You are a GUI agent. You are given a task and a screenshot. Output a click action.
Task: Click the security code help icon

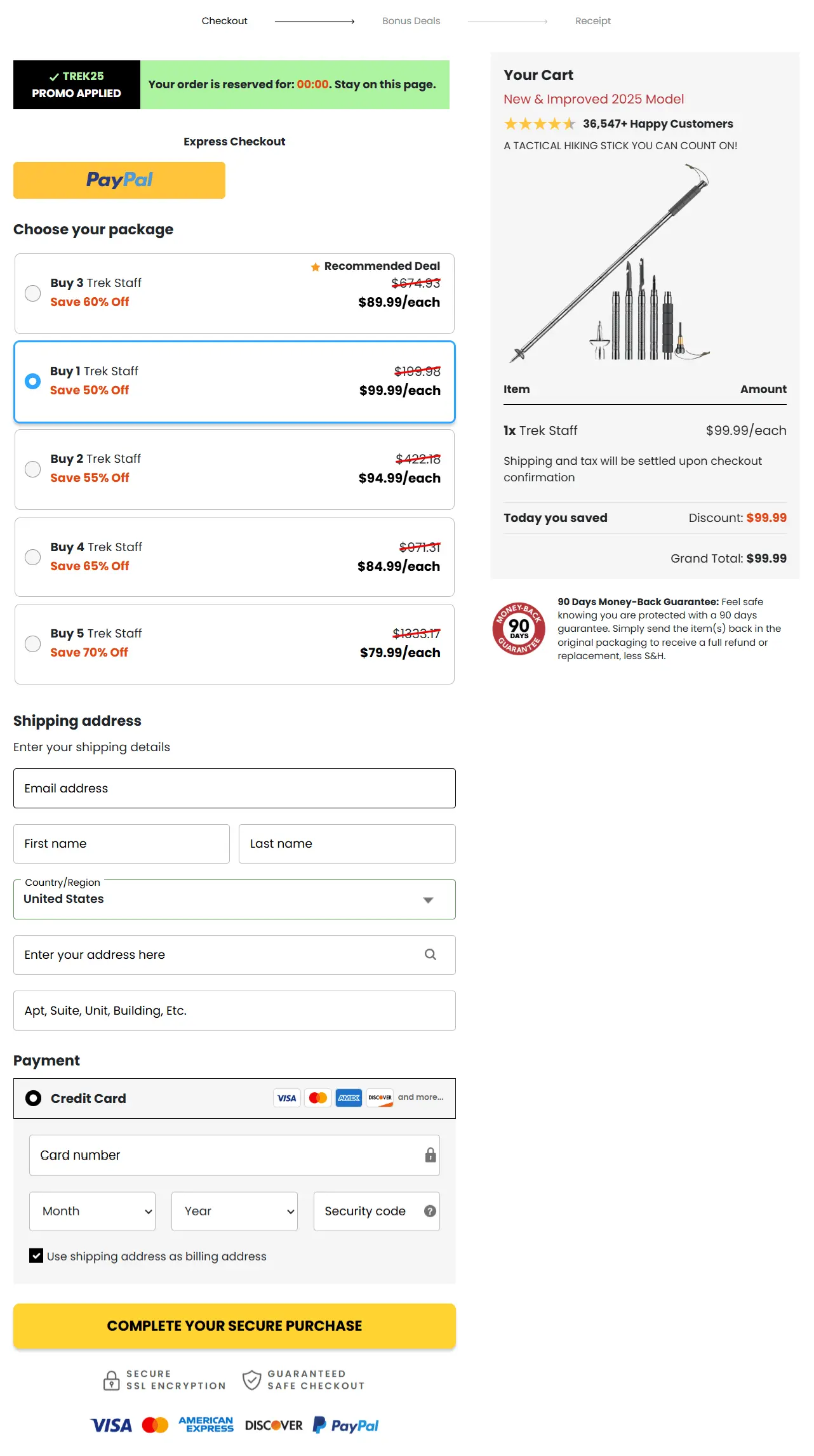click(x=429, y=1212)
